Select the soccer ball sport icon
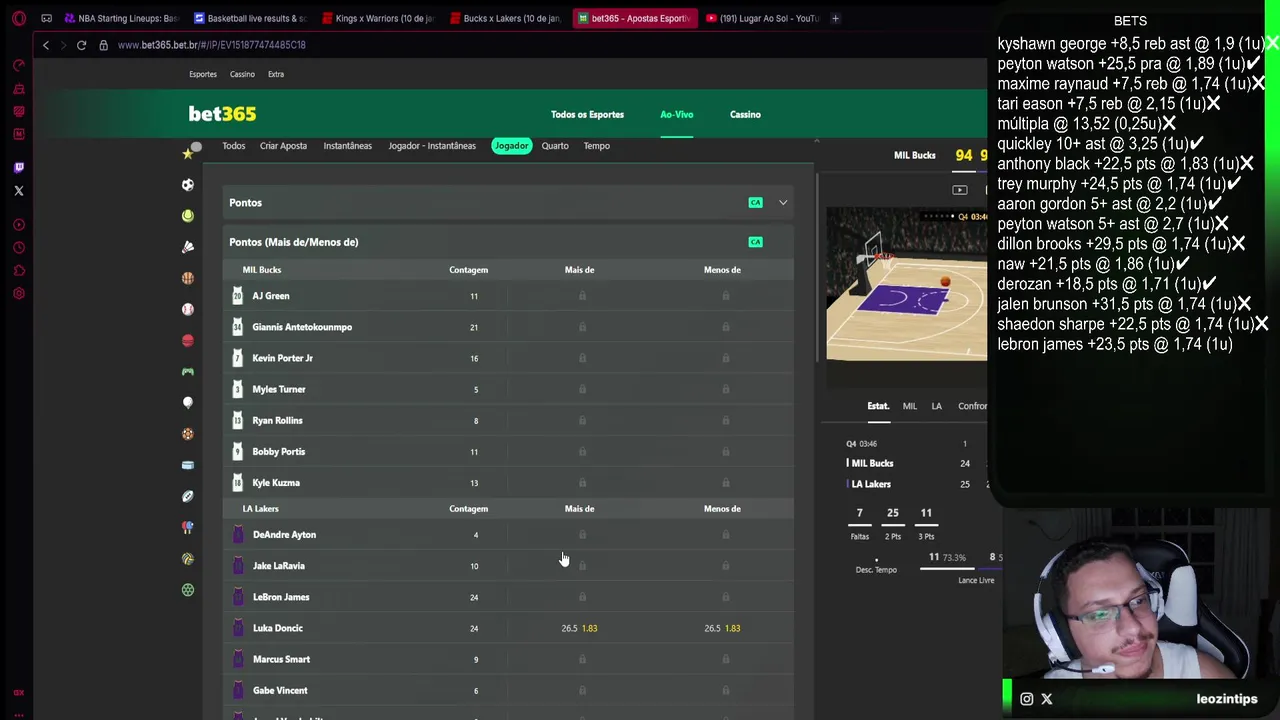 [187, 185]
